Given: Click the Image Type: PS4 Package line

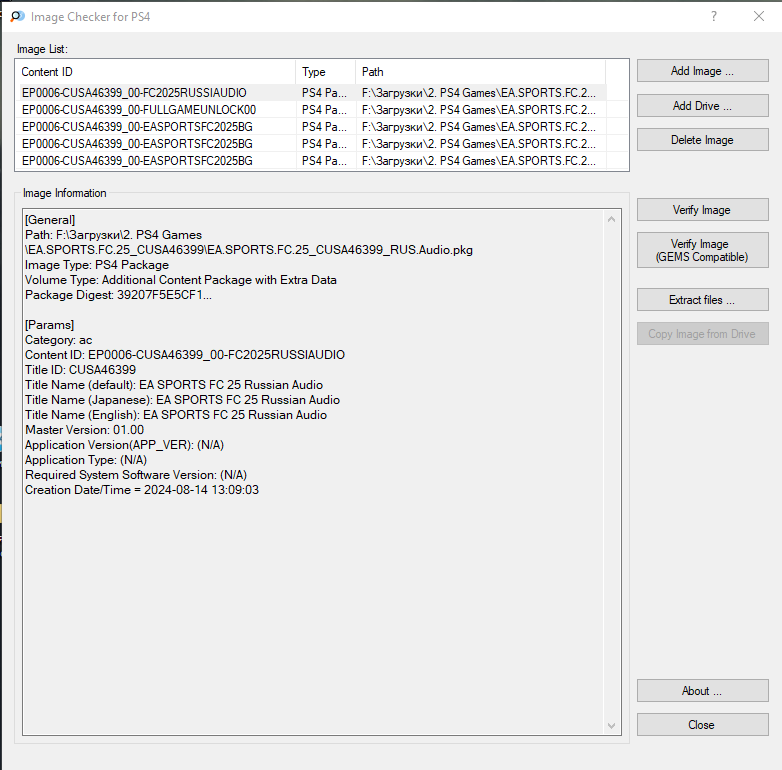Looking at the screenshot, I should [97, 265].
